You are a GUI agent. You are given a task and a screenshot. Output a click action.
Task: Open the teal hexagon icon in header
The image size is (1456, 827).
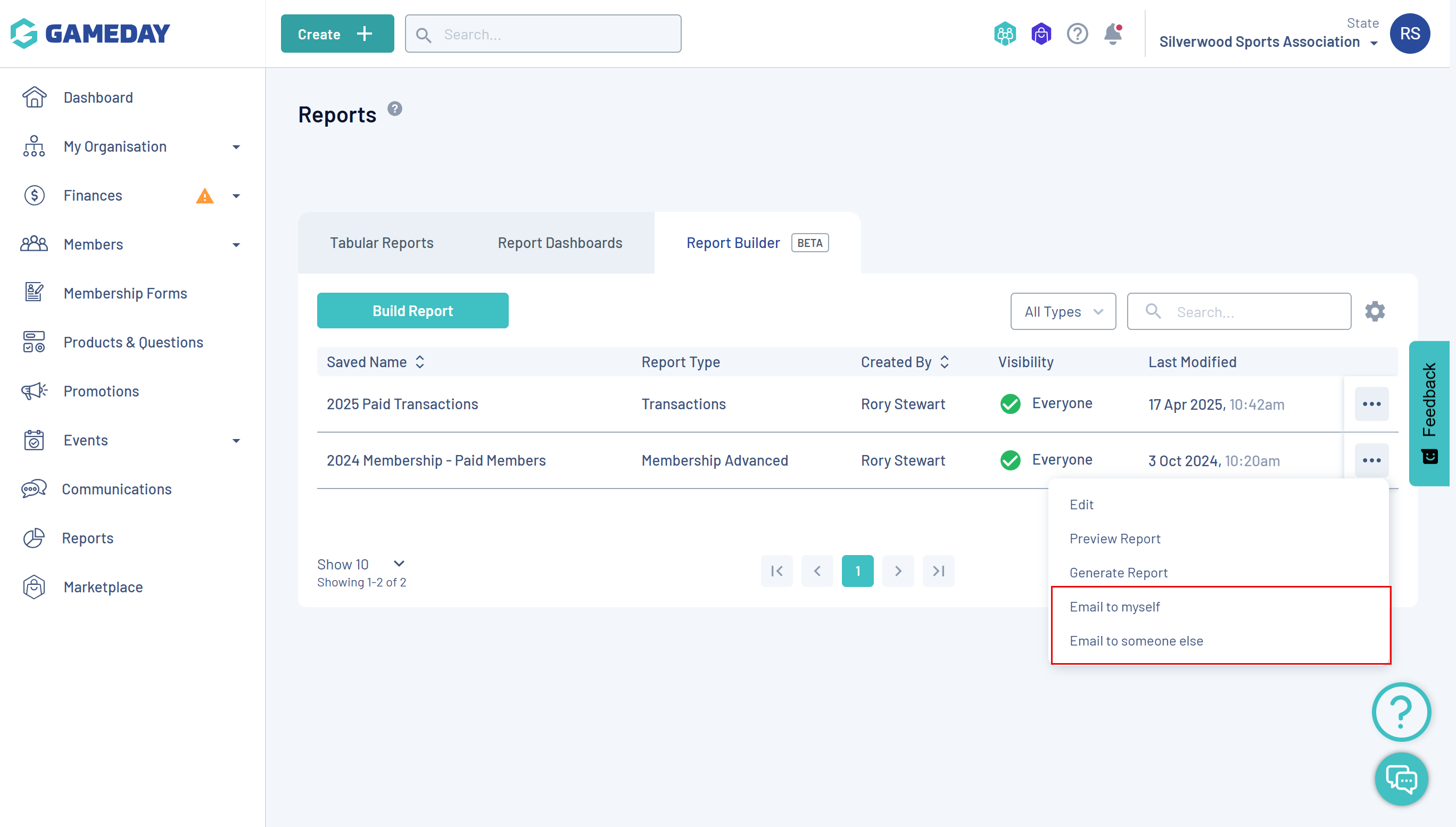[x=1005, y=34]
